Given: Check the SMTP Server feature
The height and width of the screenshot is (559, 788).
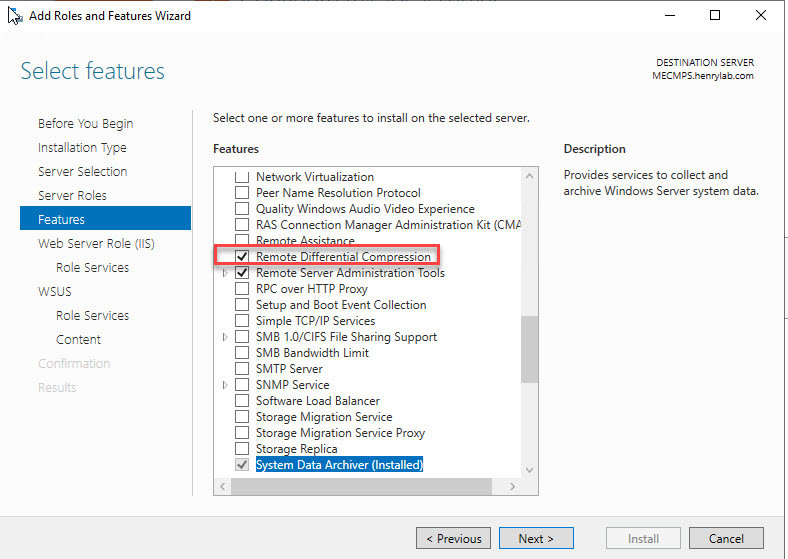Looking at the screenshot, I should pos(241,369).
